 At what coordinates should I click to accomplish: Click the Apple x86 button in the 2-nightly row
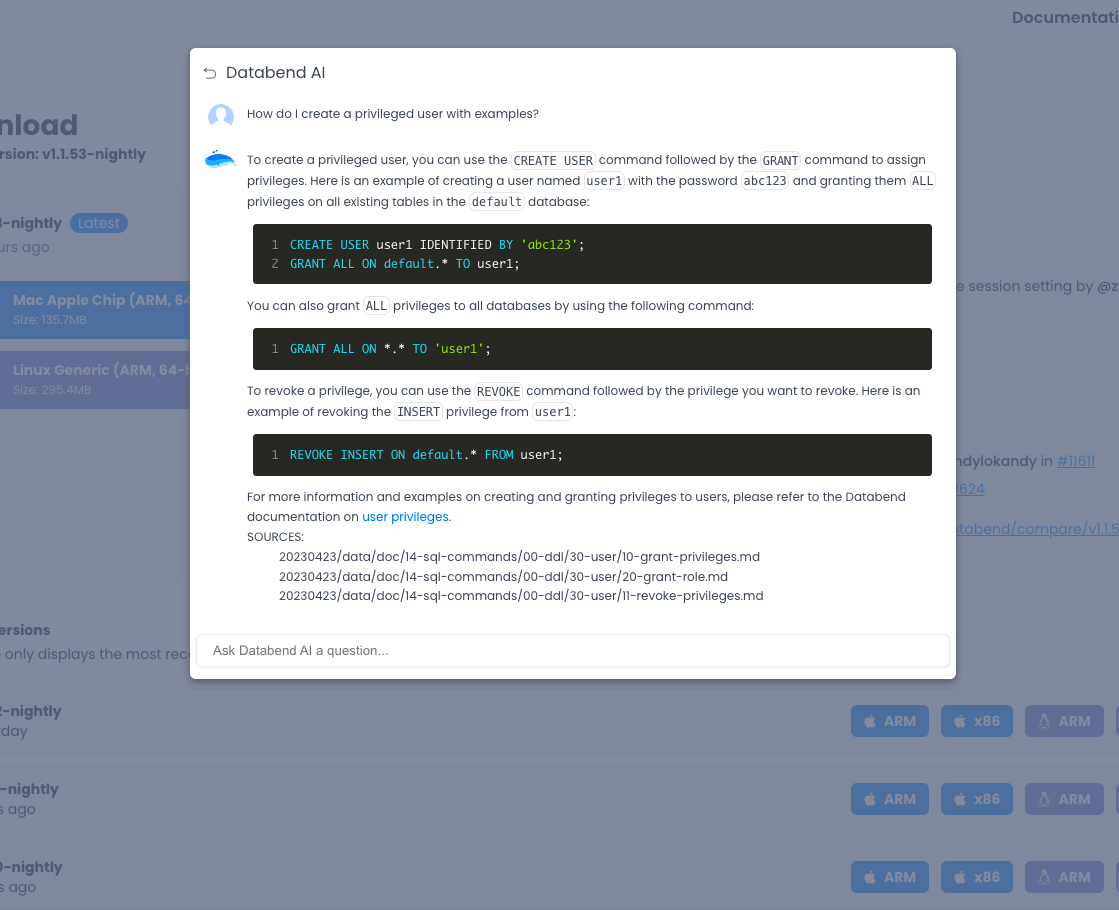point(976,721)
